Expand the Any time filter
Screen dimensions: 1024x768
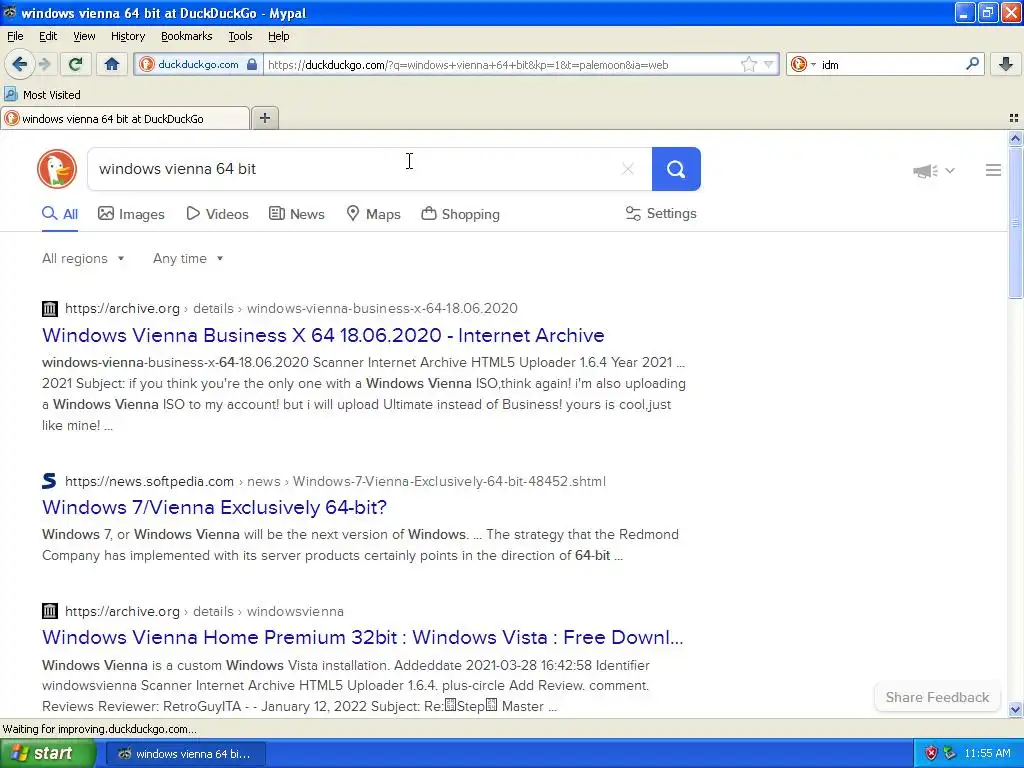tap(188, 259)
